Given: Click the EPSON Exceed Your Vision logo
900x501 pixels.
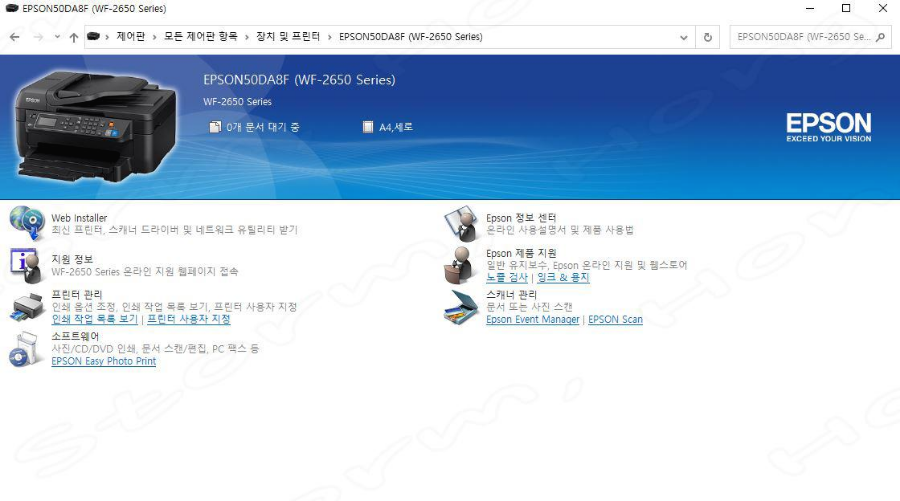Looking at the screenshot, I should point(828,127).
